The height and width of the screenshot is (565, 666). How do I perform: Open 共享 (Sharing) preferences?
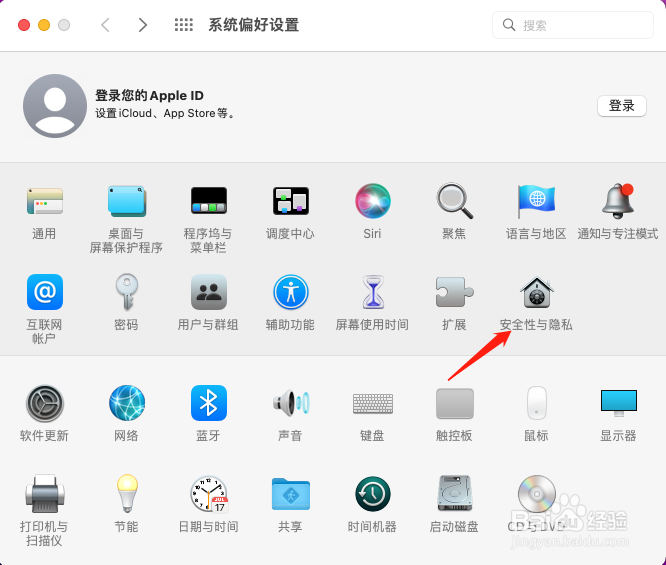click(x=291, y=494)
